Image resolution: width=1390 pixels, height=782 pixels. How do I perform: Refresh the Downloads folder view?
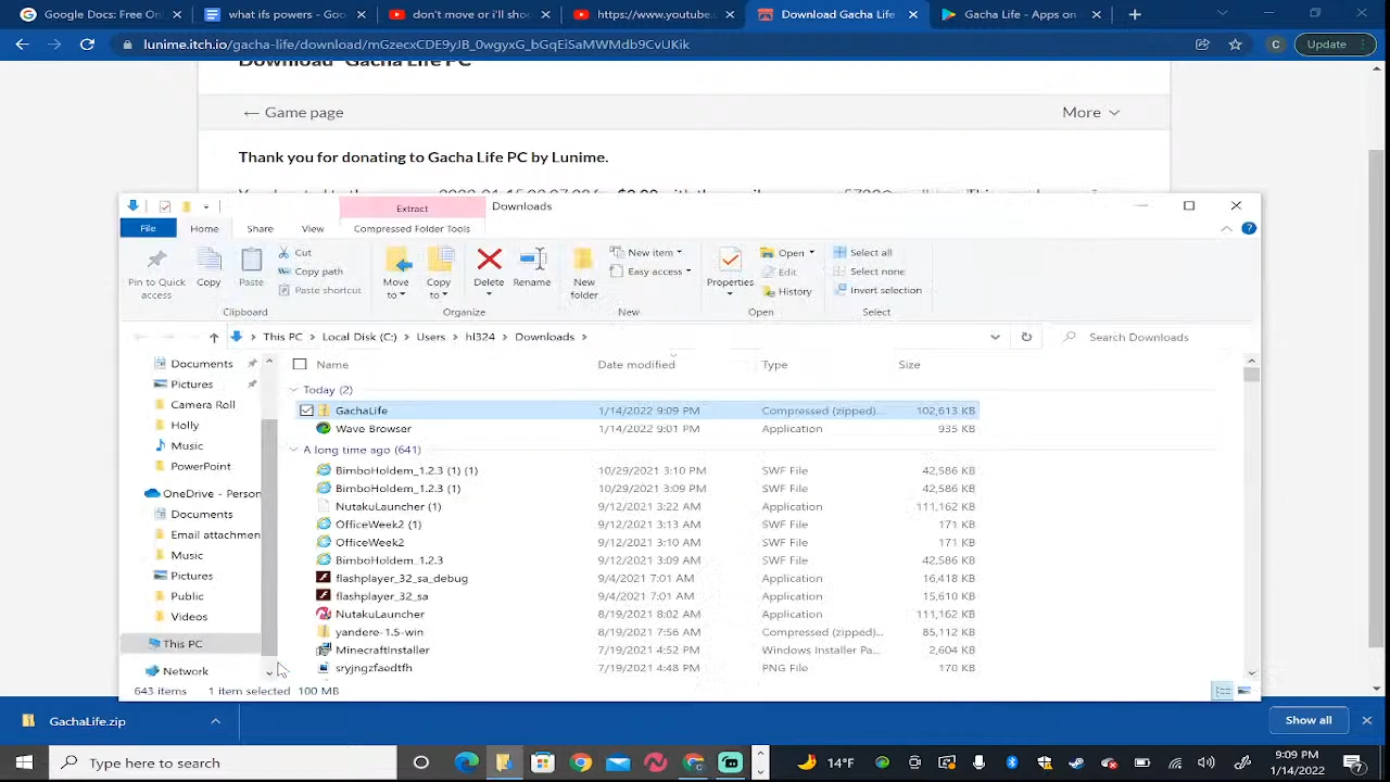coord(1026,337)
